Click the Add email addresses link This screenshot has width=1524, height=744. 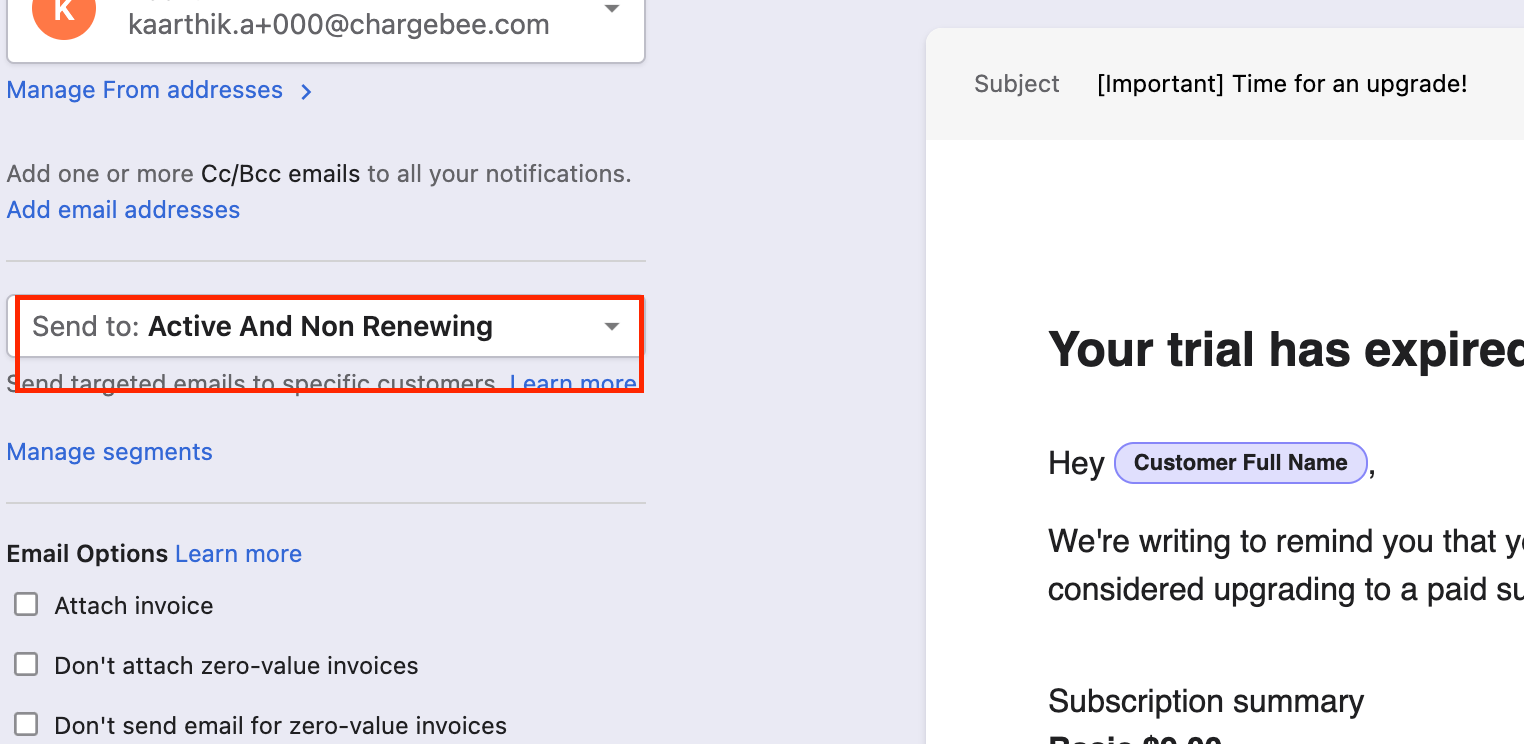(123, 210)
